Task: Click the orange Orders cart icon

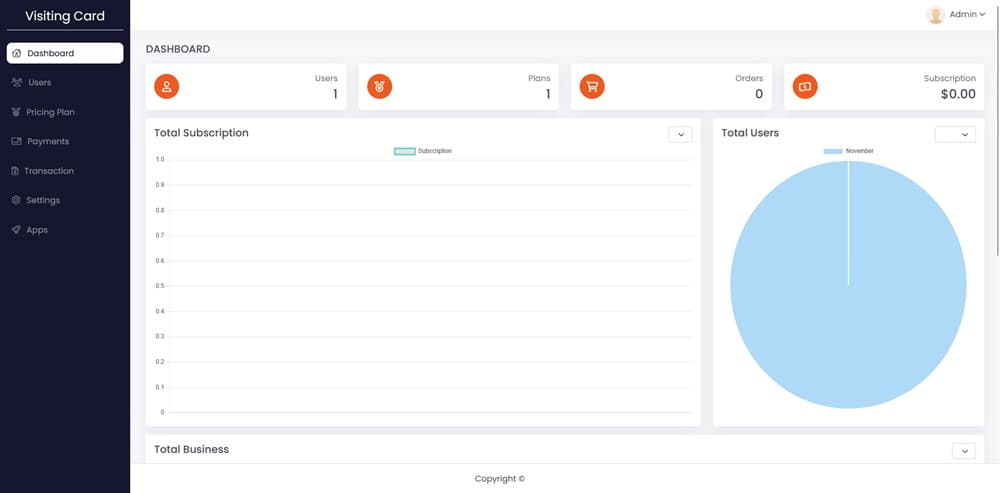Action: (x=592, y=87)
